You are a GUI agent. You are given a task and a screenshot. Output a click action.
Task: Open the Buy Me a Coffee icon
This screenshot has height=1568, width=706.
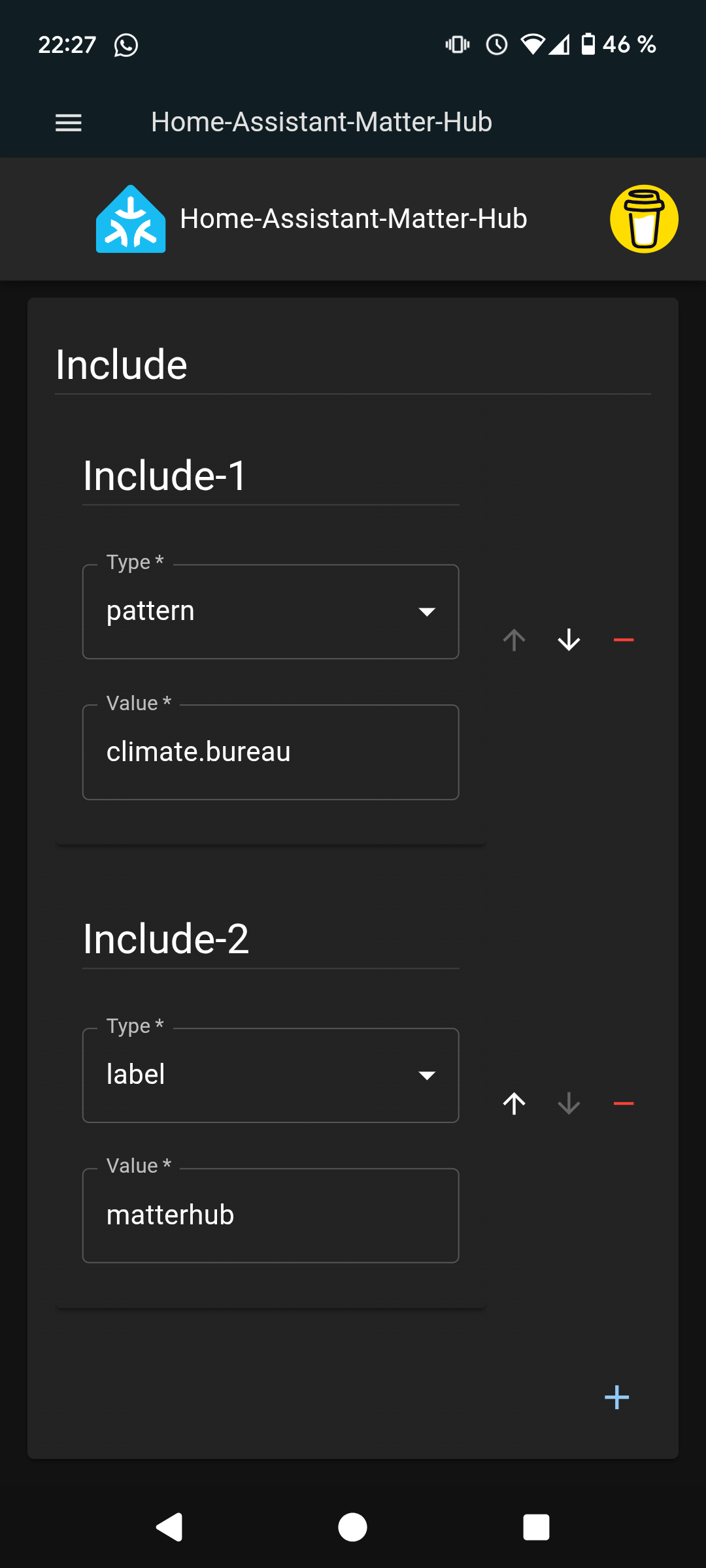tap(644, 219)
